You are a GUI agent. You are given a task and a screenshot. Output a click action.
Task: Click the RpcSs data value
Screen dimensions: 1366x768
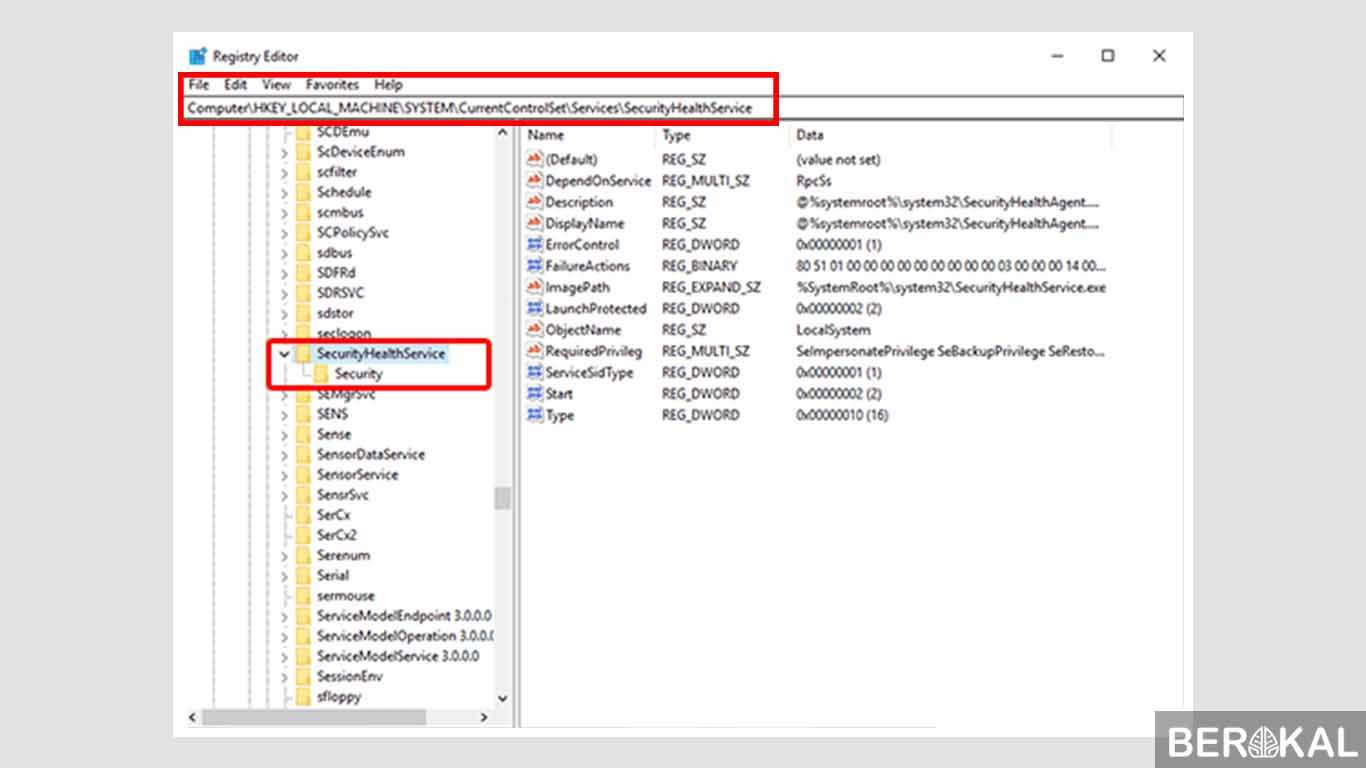813,181
